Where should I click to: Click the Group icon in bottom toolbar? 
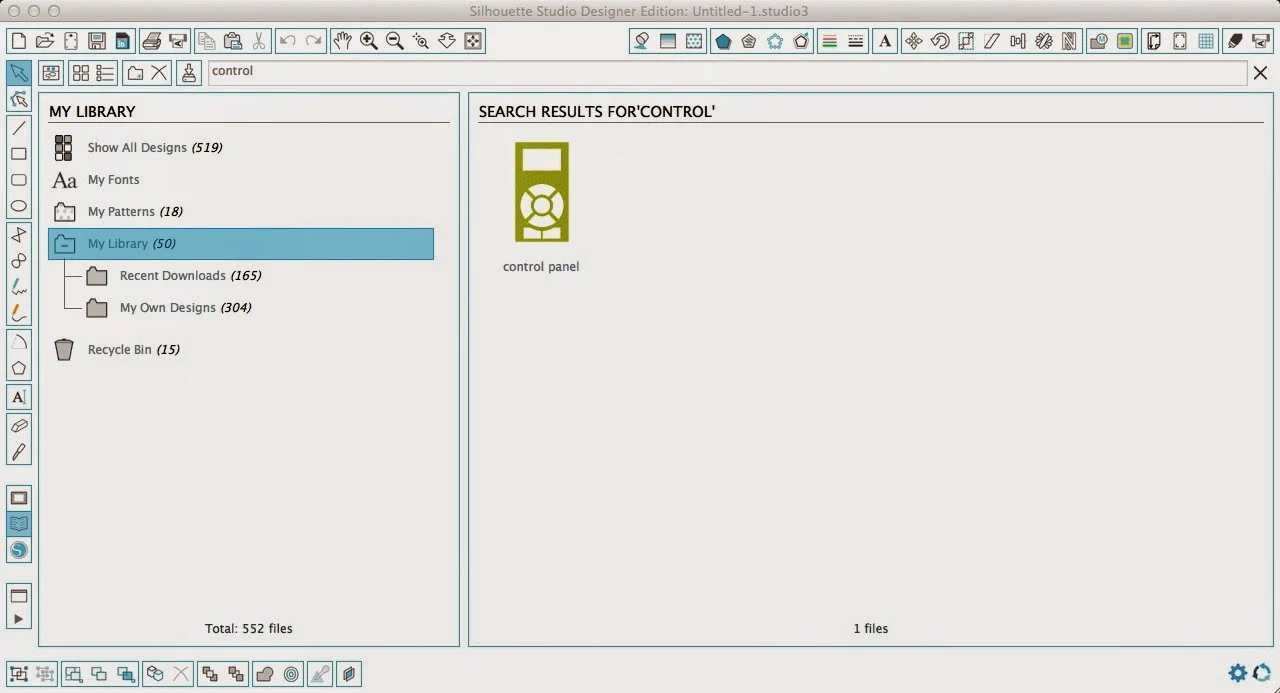pos(18,674)
